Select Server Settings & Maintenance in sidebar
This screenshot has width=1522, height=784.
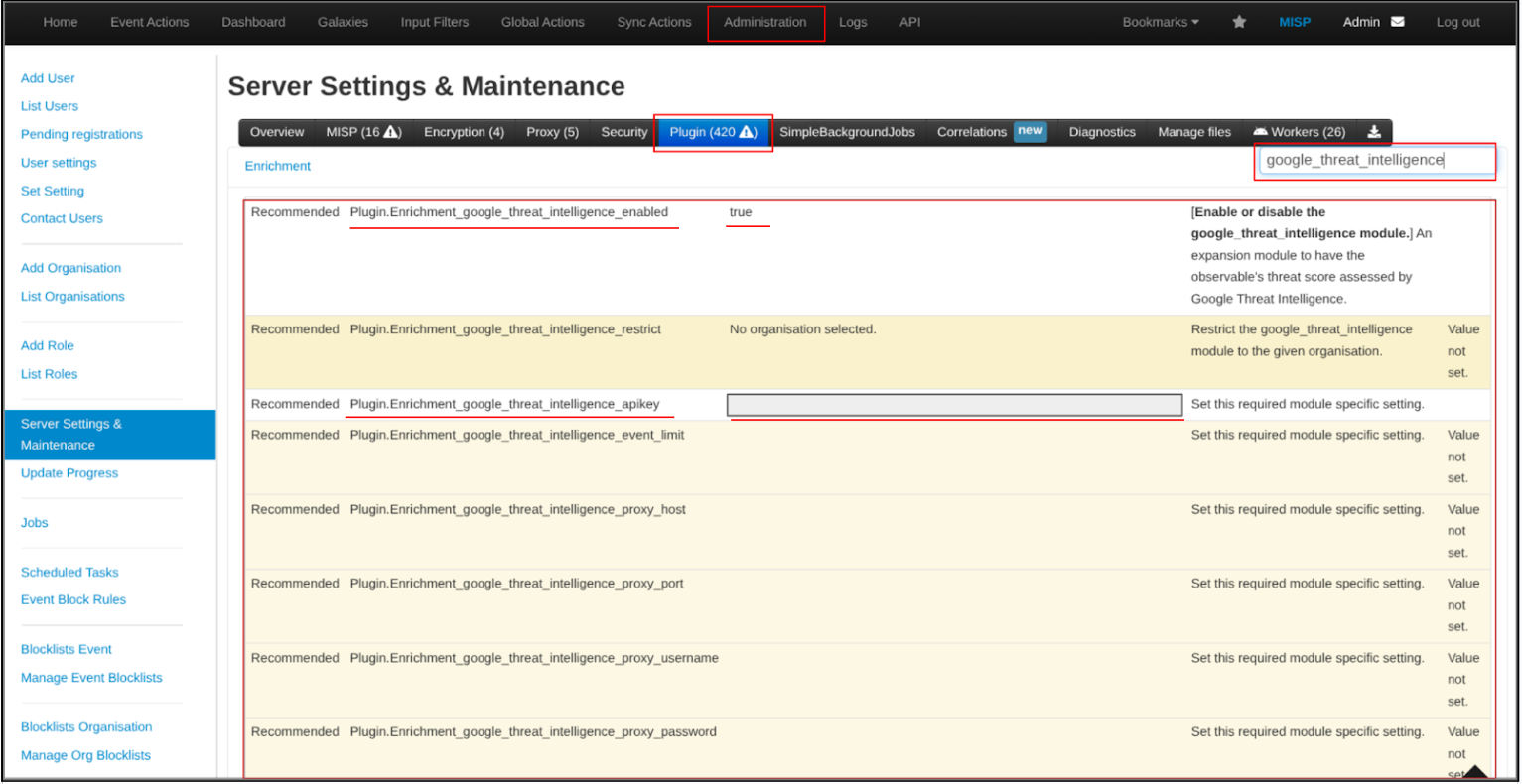pyautogui.click(x=110, y=435)
